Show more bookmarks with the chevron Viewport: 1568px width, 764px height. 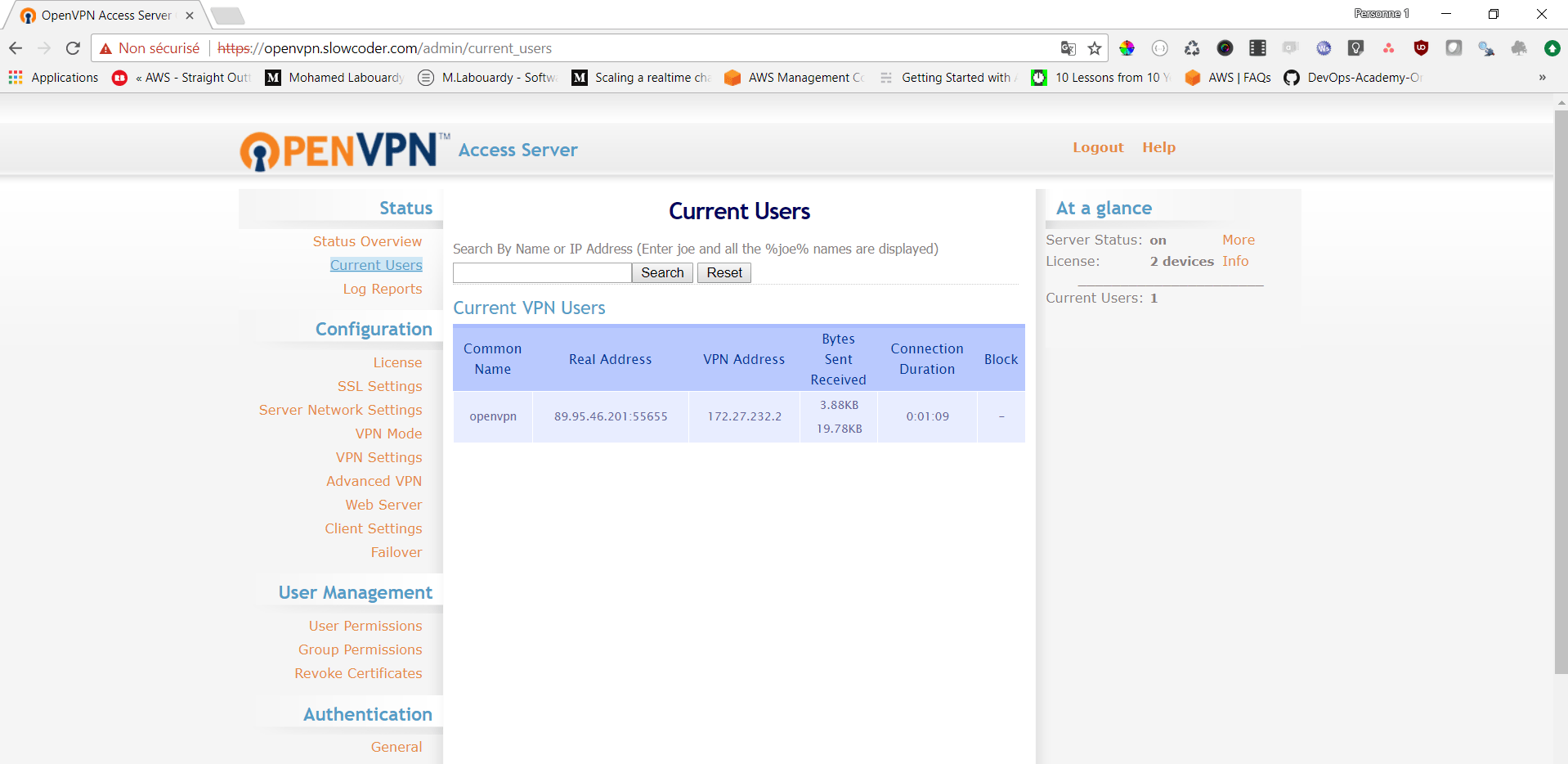pos(1543,78)
